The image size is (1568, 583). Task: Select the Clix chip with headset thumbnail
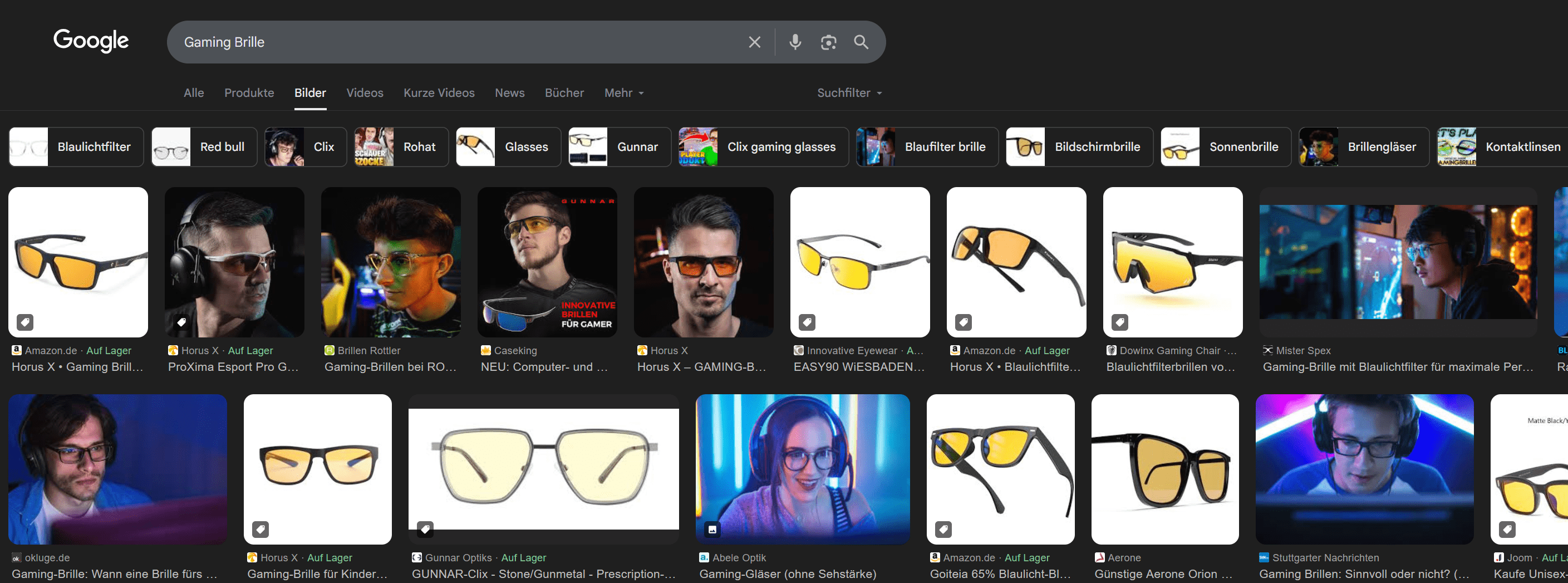[306, 147]
